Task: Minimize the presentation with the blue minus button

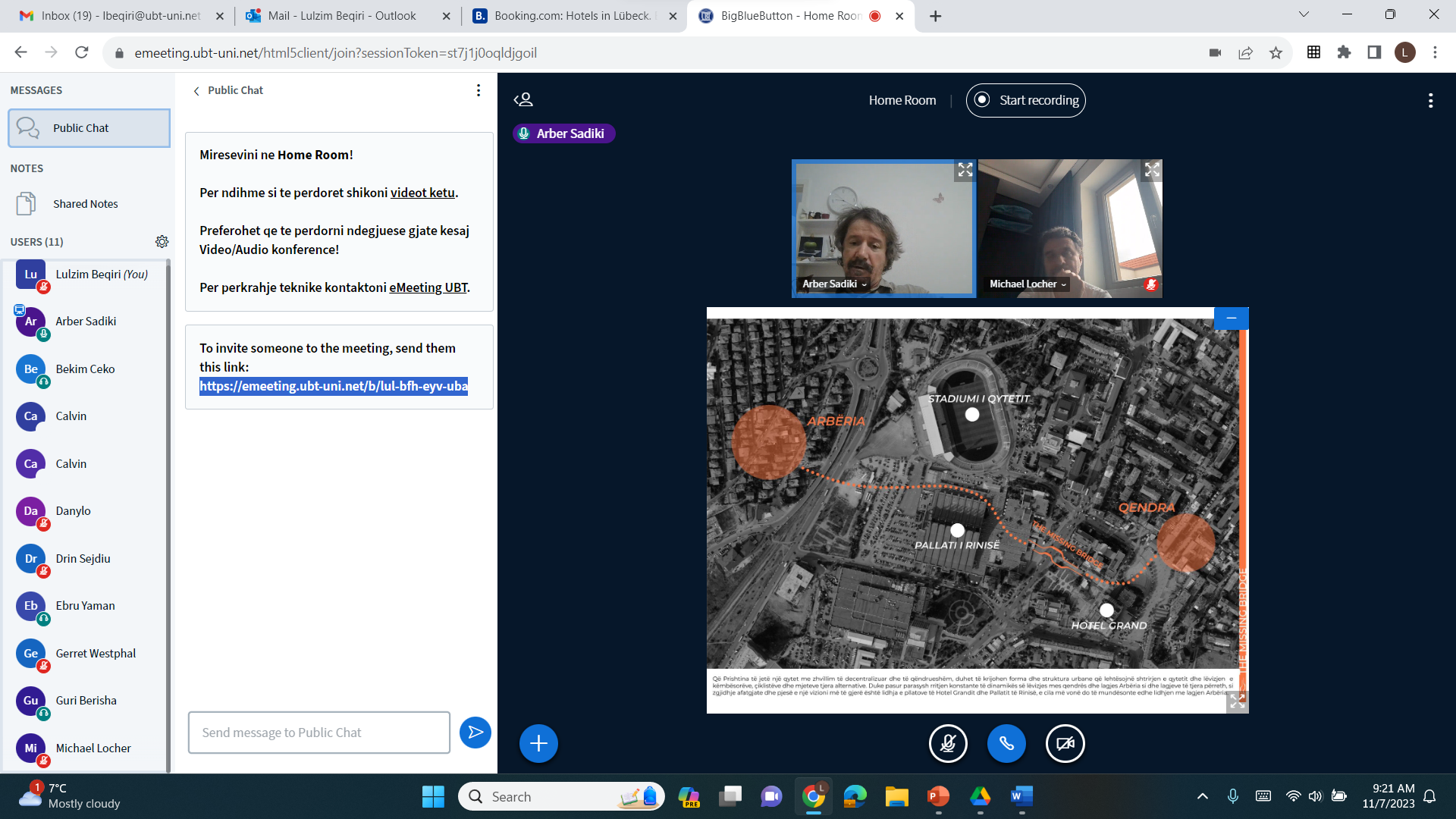Action: click(x=1231, y=318)
